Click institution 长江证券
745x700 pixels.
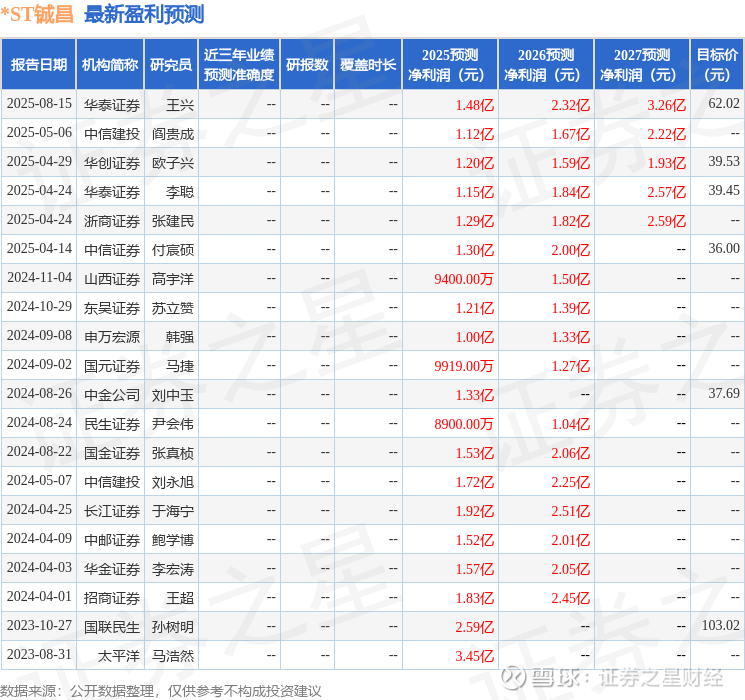[112, 511]
